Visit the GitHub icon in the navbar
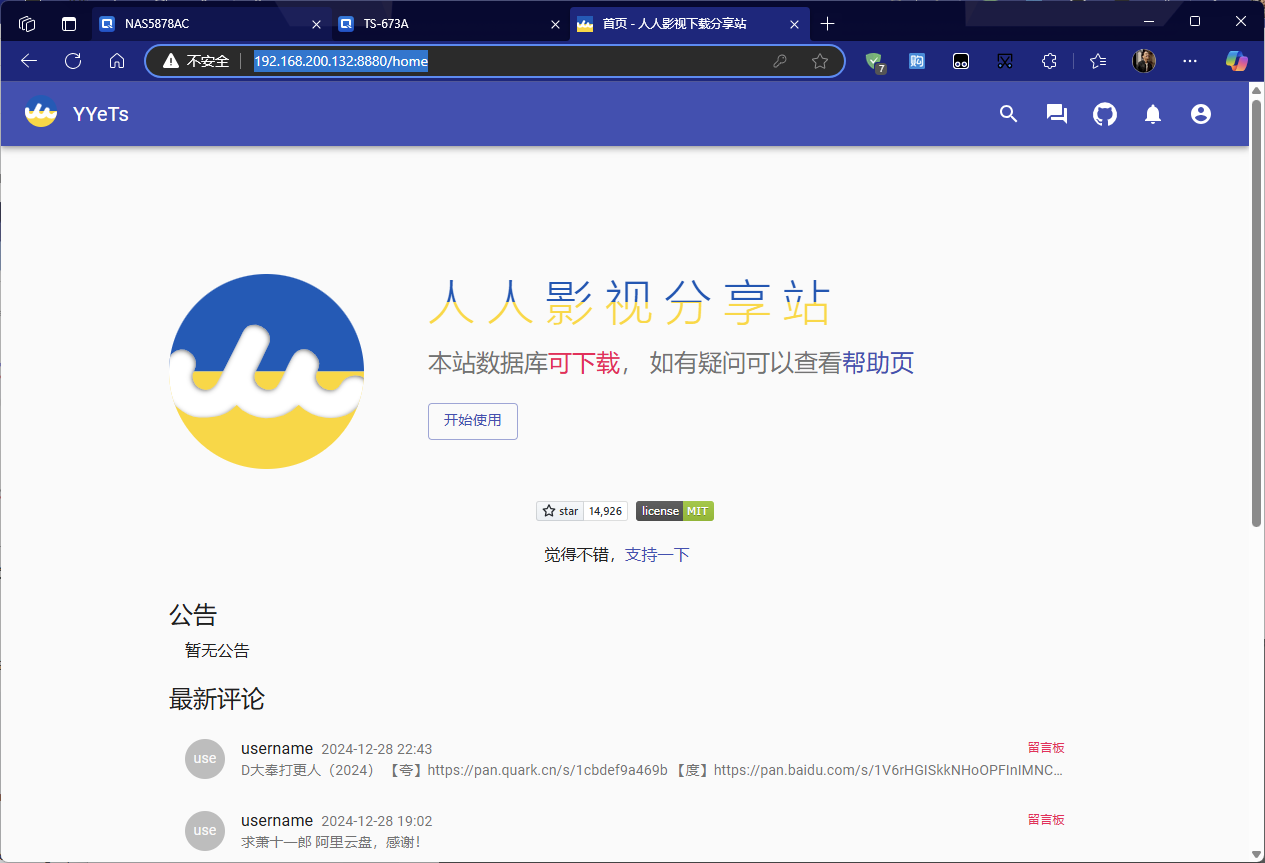This screenshot has width=1265, height=863. click(x=1104, y=114)
